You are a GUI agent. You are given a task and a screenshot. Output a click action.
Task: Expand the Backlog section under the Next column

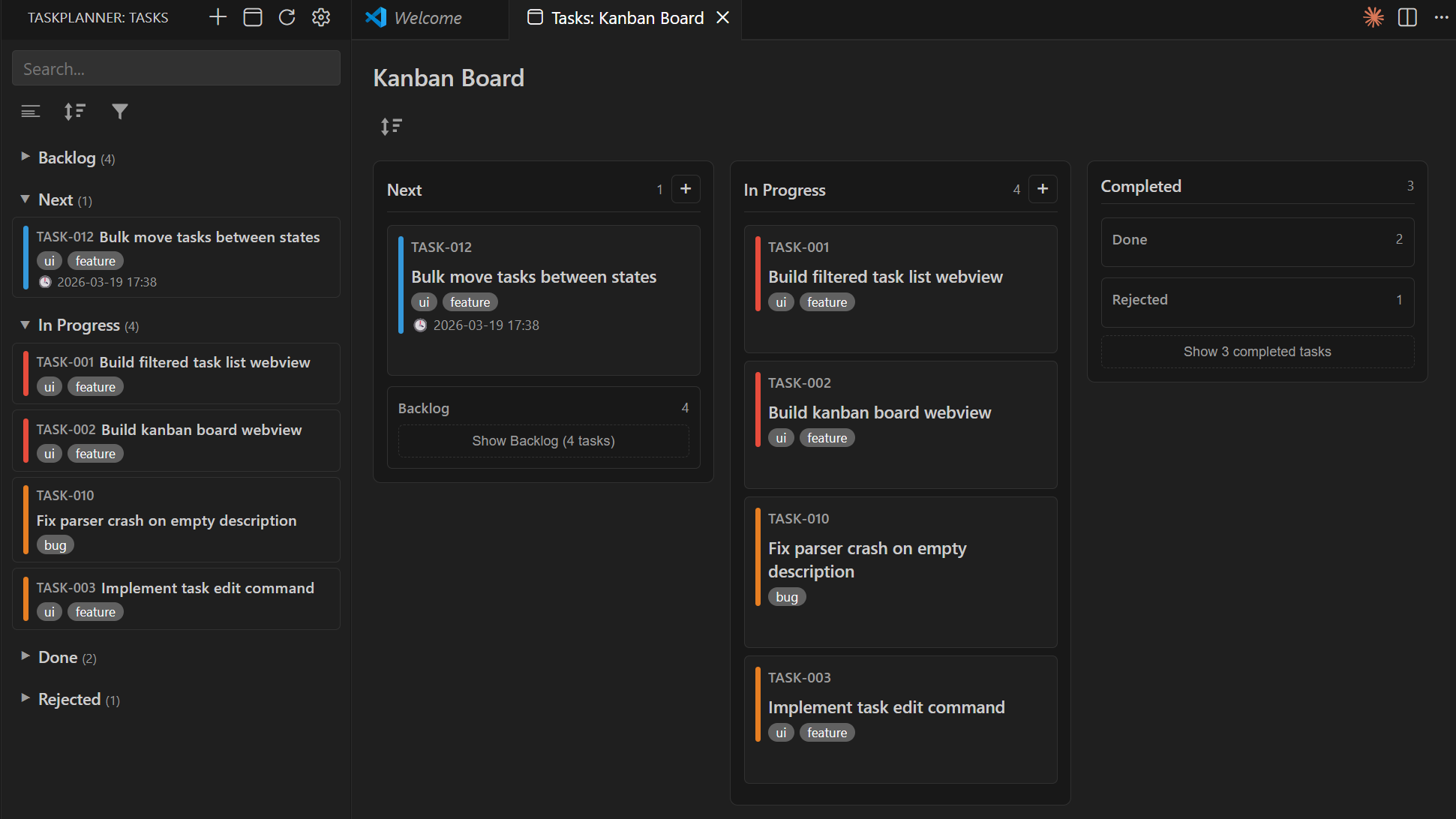(x=543, y=408)
